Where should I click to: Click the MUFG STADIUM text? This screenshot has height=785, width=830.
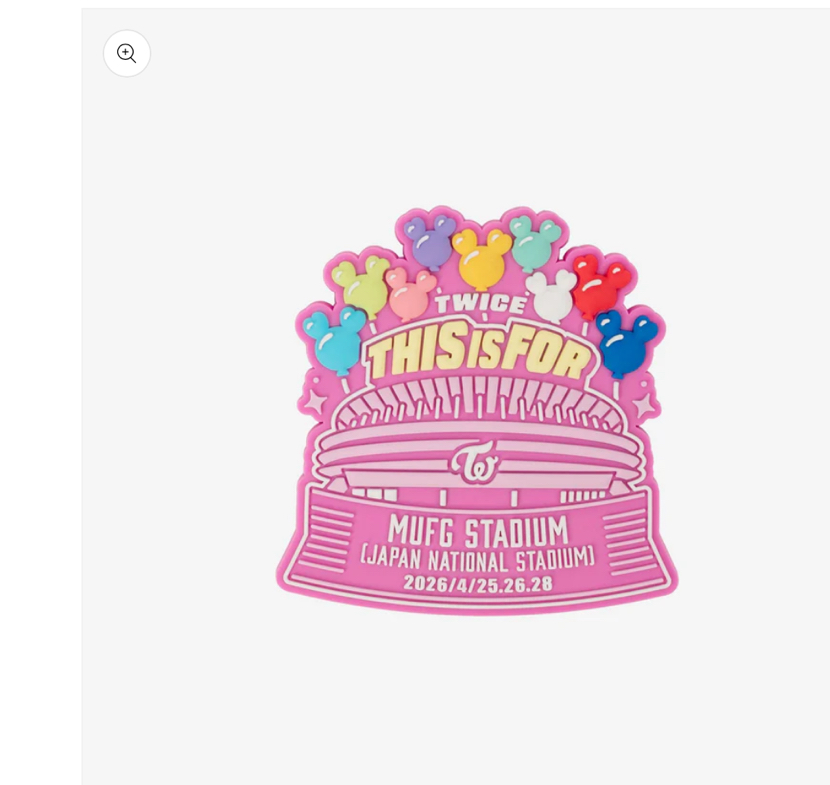tap(478, 531)
